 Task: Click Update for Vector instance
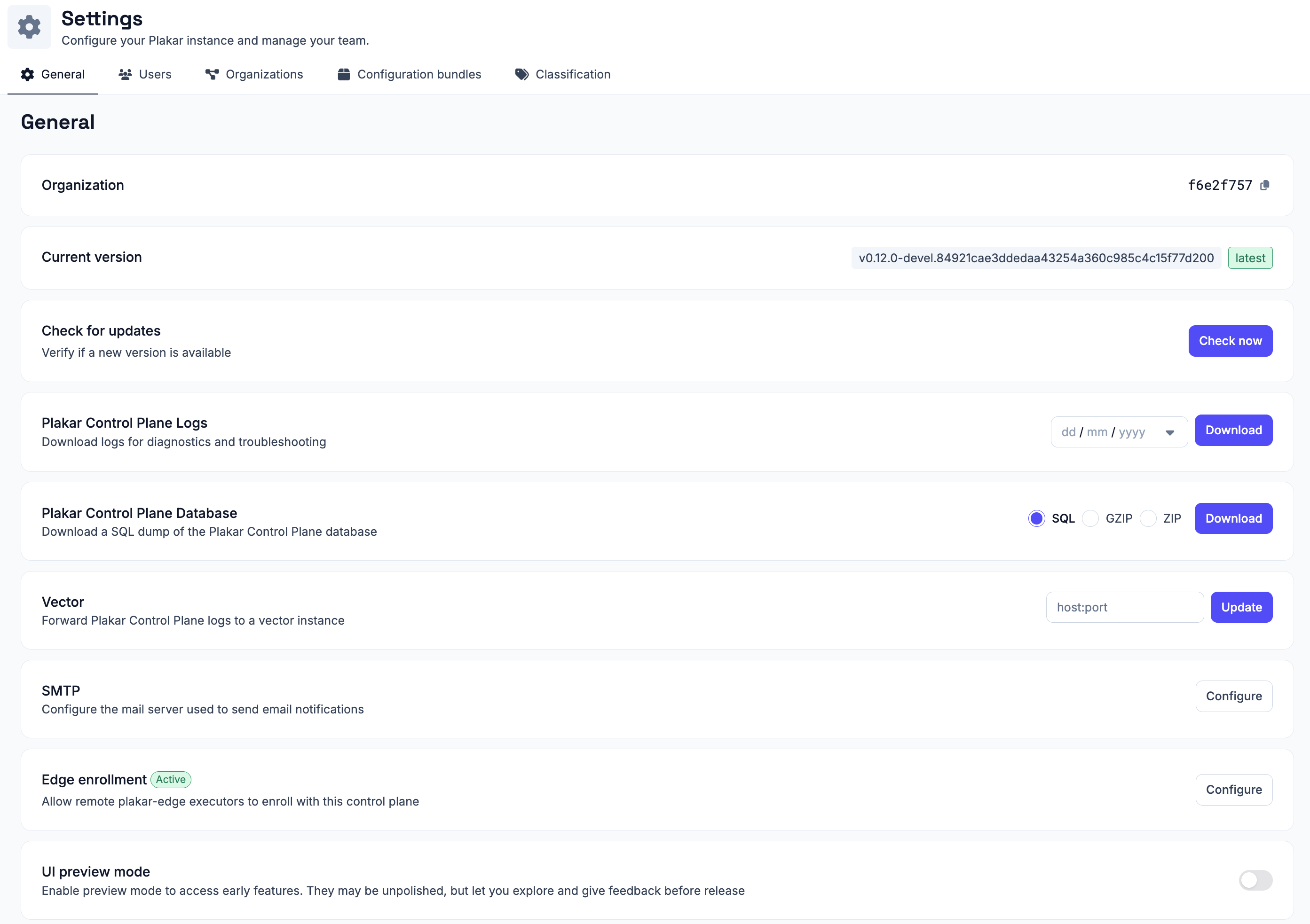click(x=1241, y=607)
